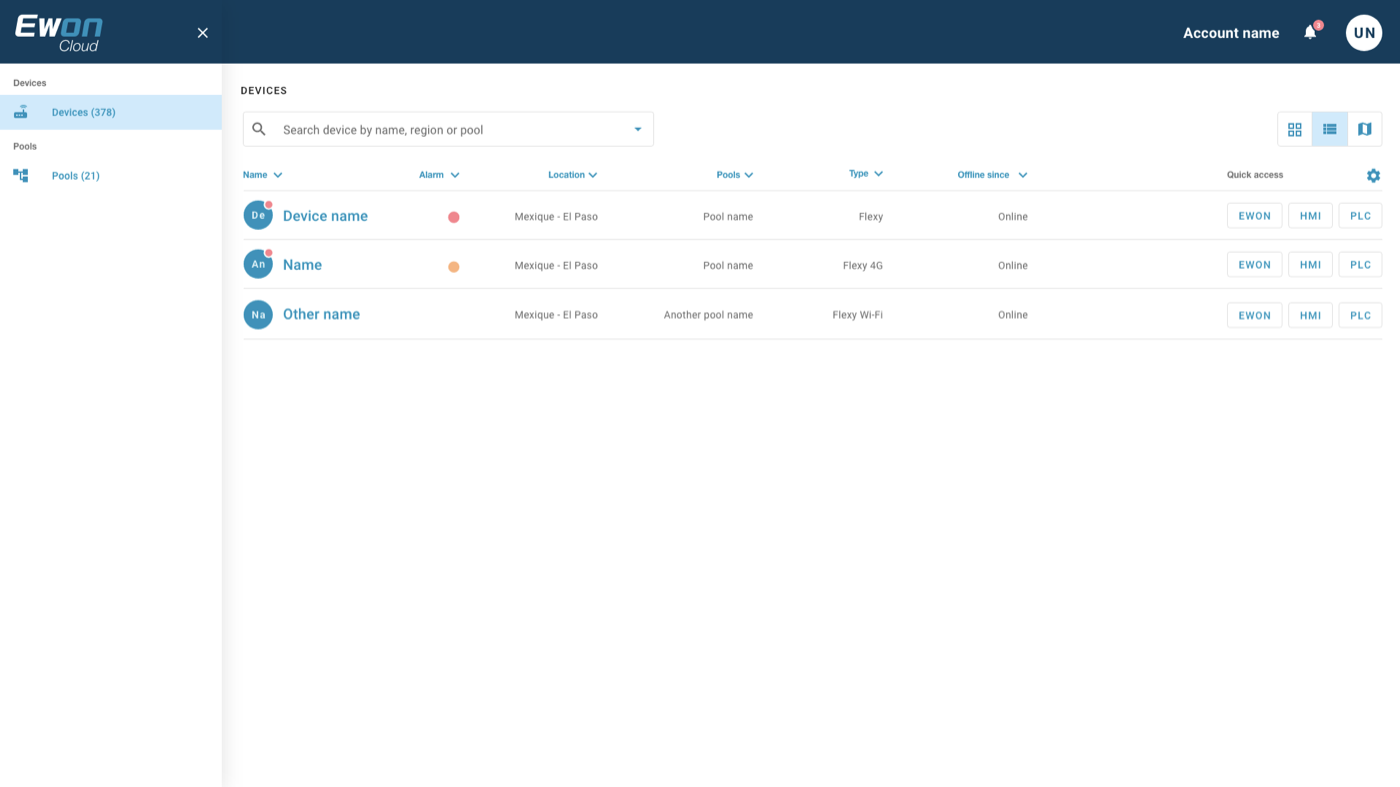Click the search magnifier icon
1400x787 pixels.
(259, 129)
